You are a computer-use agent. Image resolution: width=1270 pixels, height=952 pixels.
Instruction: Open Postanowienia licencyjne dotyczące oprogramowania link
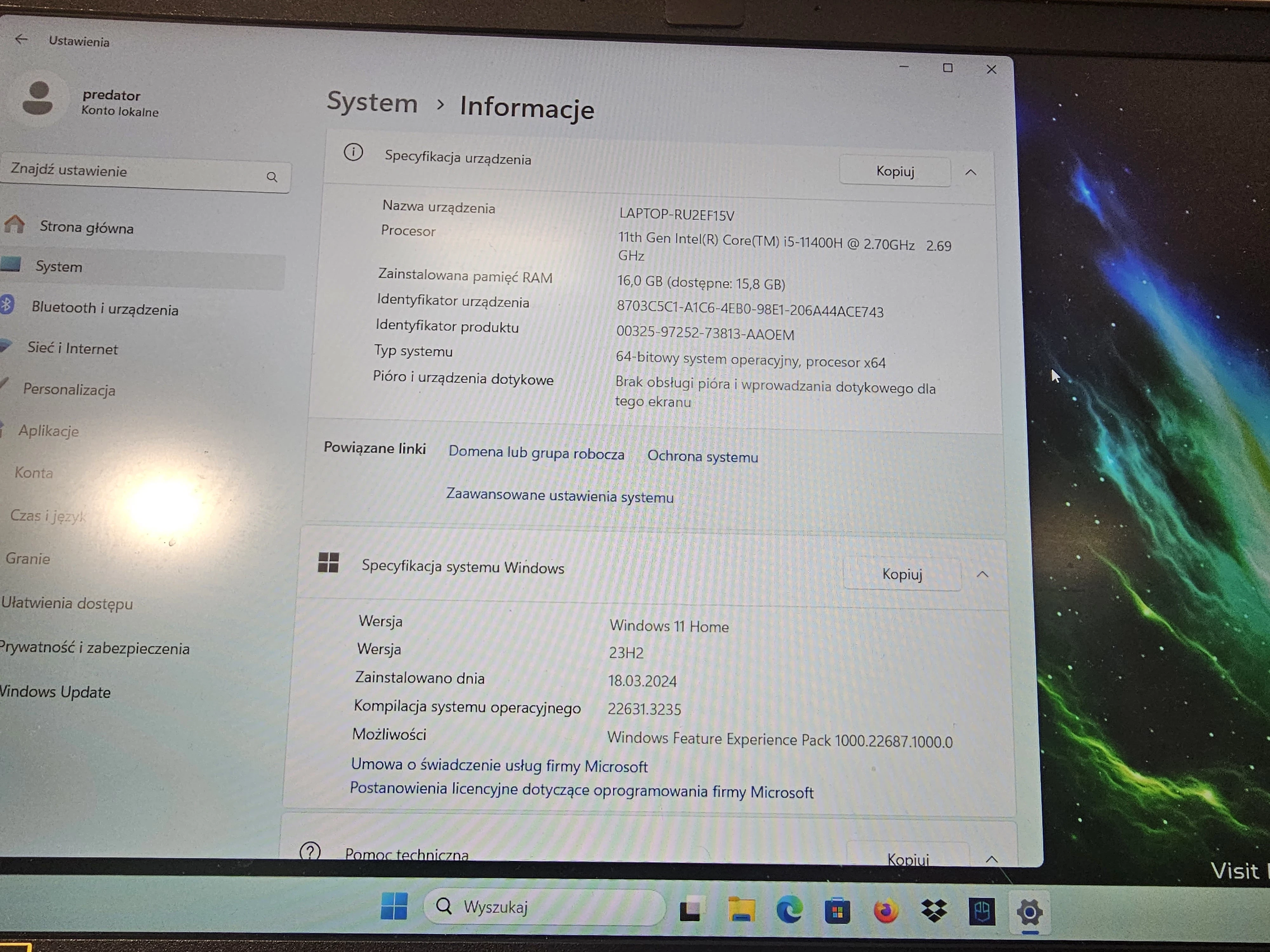[x=582, y=790]
